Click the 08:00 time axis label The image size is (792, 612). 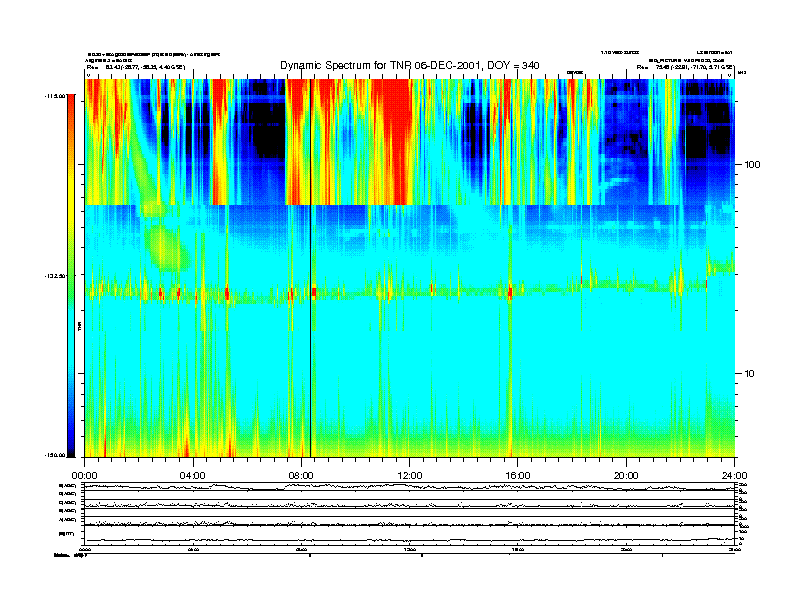[x=301, y=476]
